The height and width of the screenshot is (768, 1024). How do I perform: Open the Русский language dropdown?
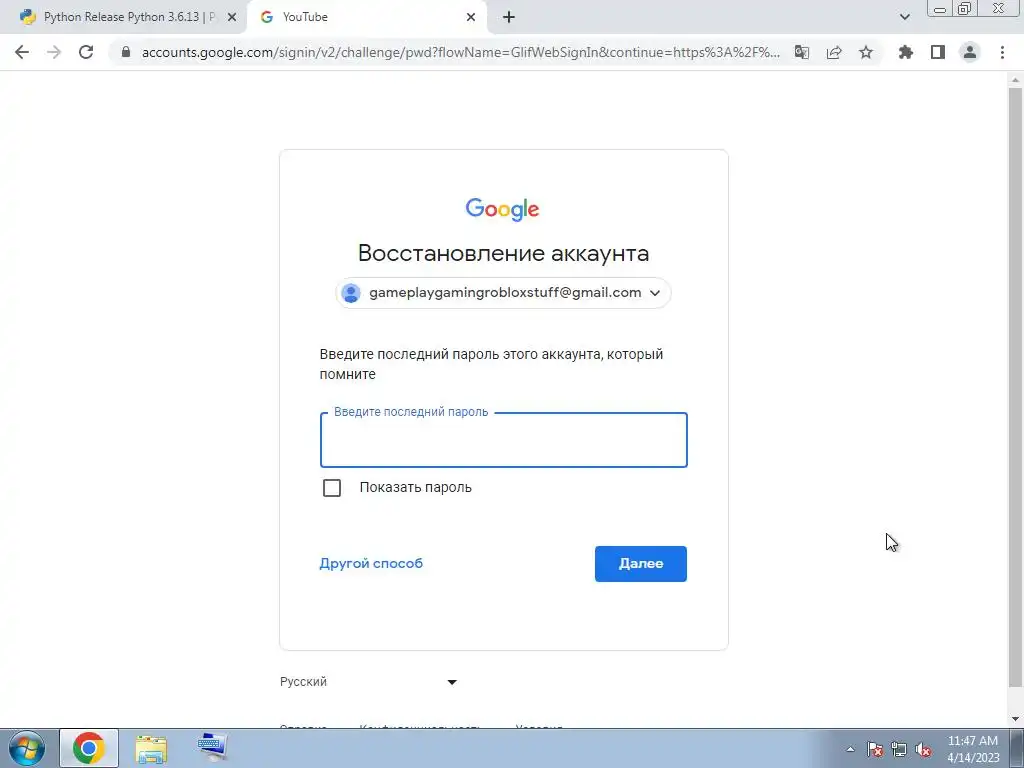pyautogui.click(x=368, y=682)
